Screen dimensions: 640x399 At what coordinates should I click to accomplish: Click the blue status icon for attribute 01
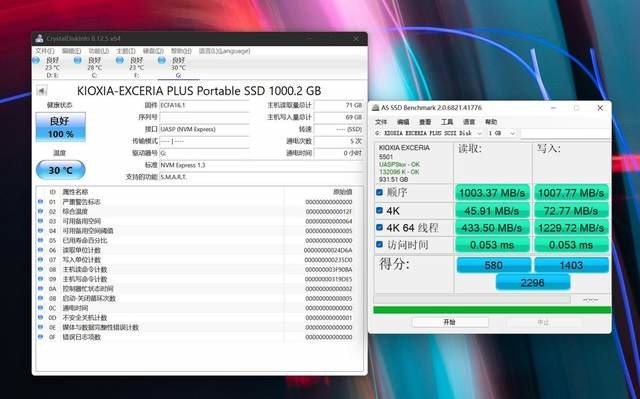pyautogui.click(x=40, y=202)
